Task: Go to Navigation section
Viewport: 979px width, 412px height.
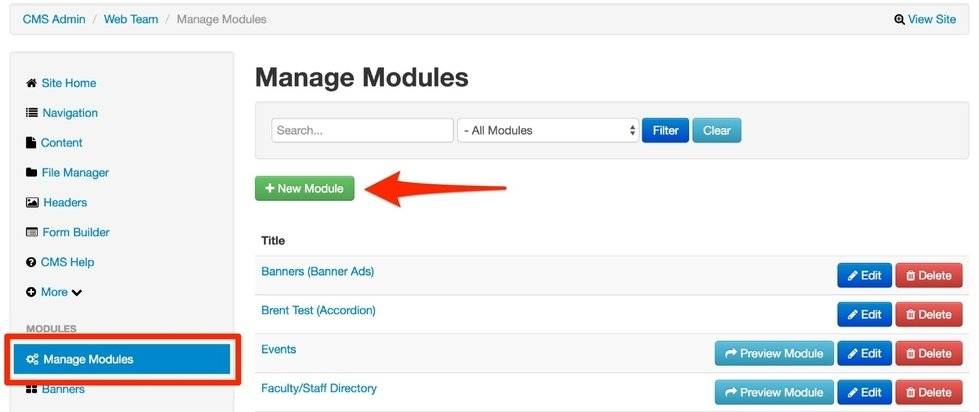Action: pos(69,113)
